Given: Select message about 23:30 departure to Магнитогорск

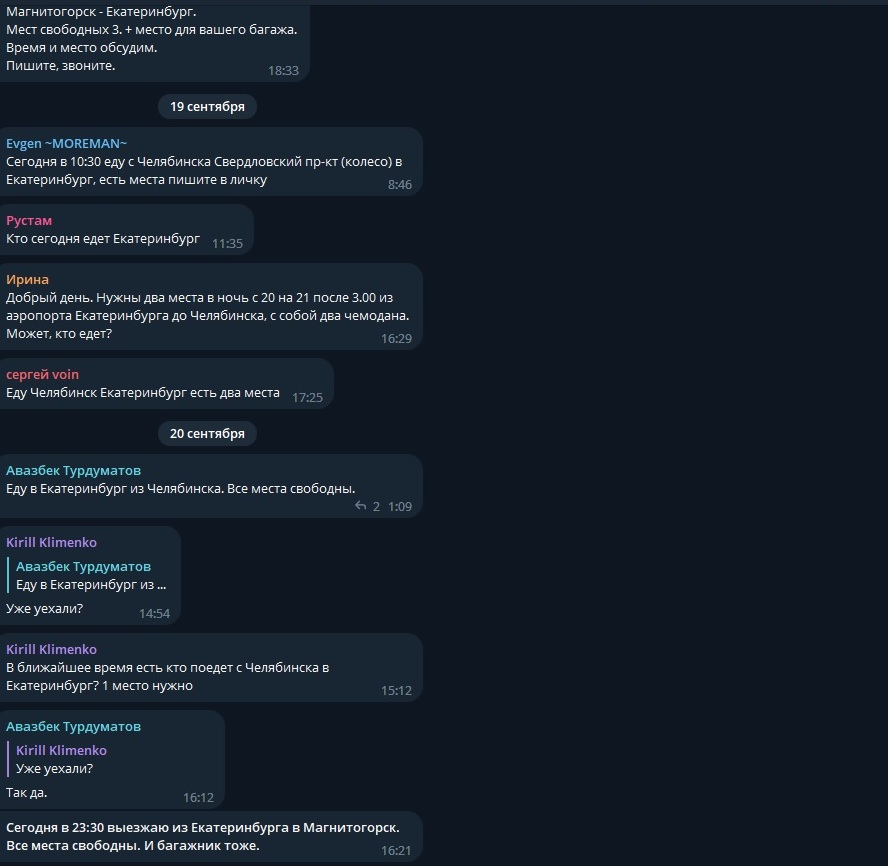Looking at the screenshot, I should (211, 837).
